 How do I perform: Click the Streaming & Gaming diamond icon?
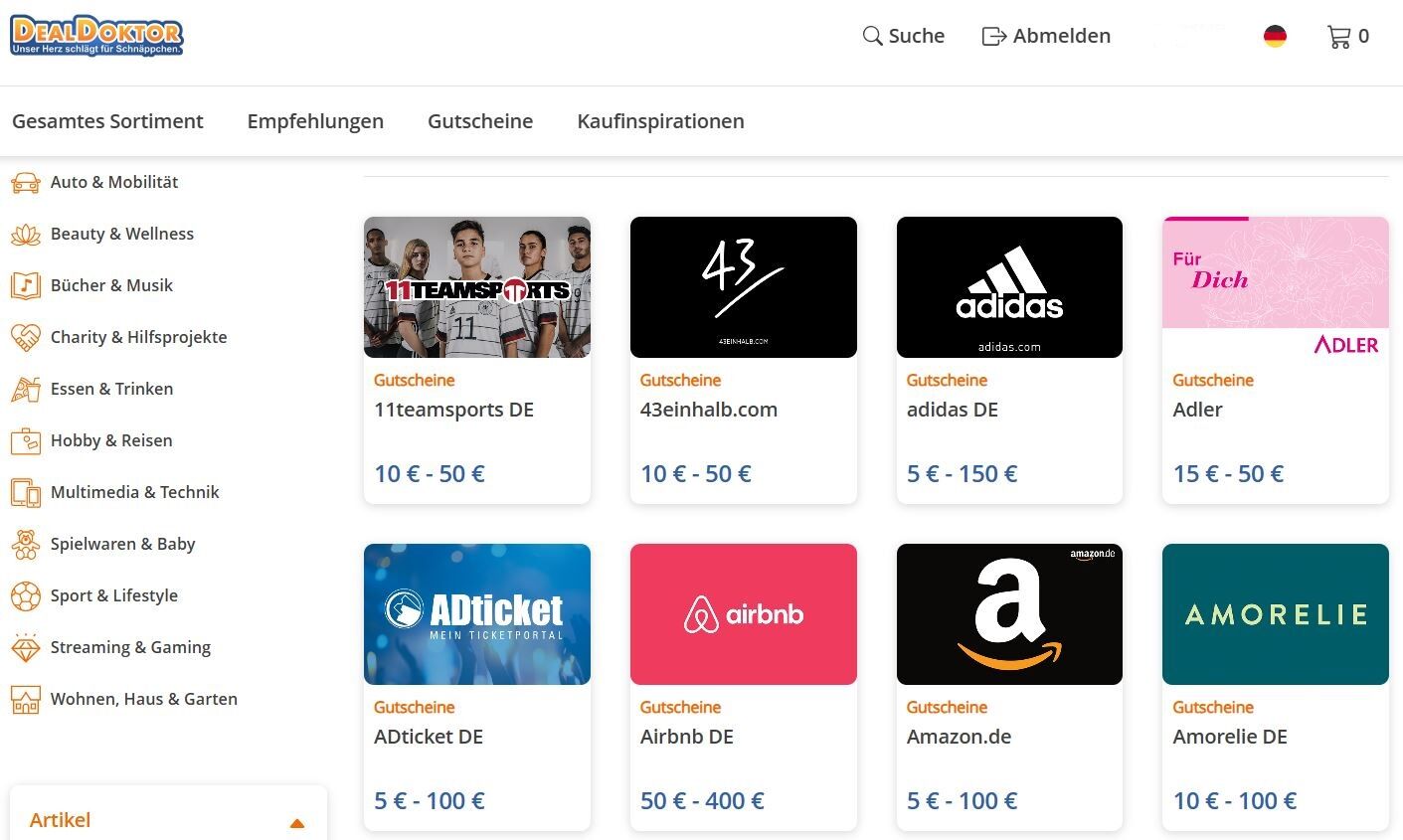coord(25,648)
